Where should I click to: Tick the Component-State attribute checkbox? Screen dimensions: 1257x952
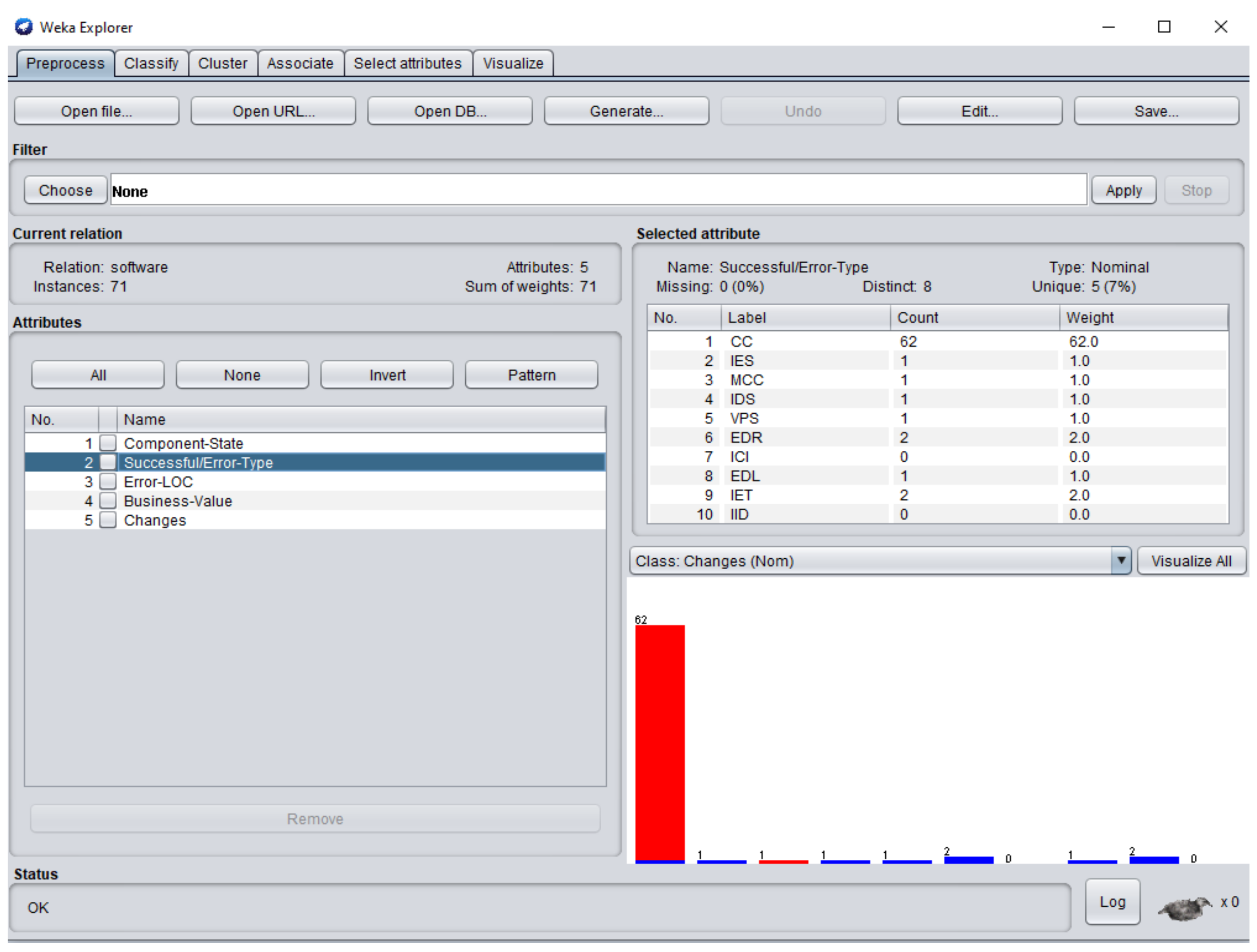click(108, 443)
